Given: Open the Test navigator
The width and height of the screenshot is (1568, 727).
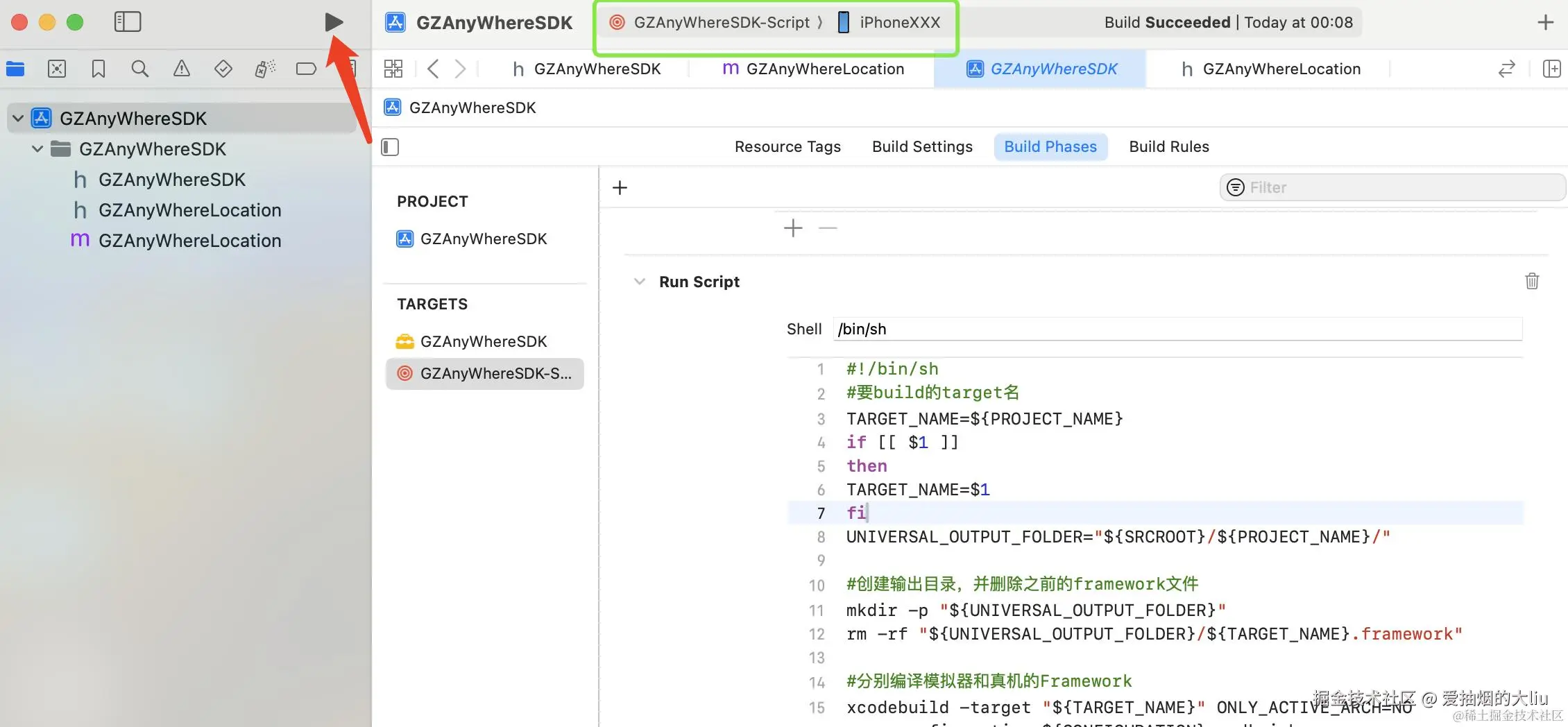Looking at the screenshot, I should click(x=223, y=69).
